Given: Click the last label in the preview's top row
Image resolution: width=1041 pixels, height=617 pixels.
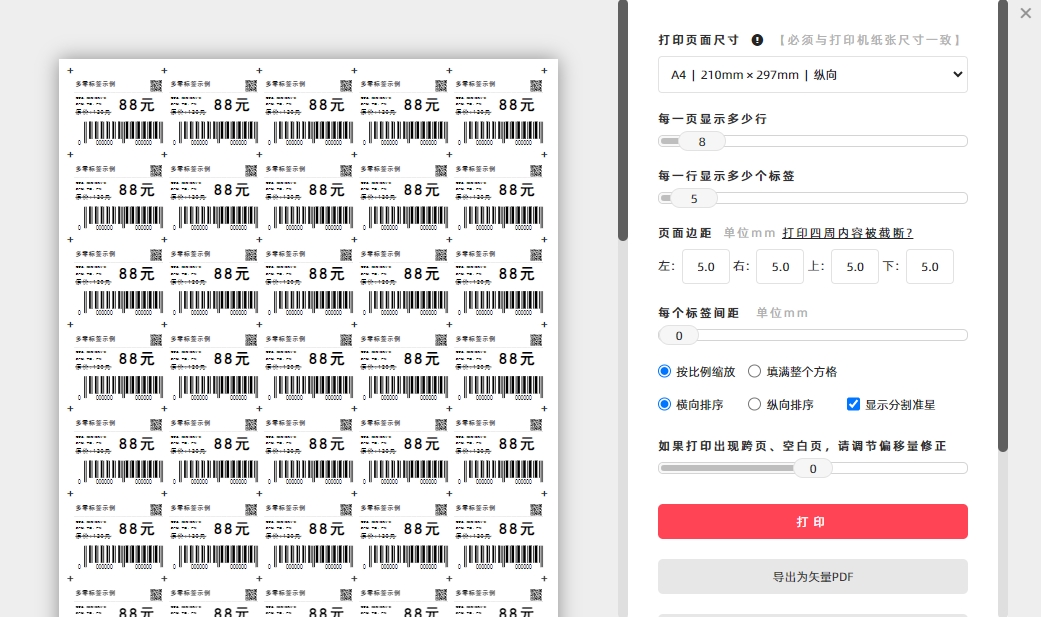Looking at the screenshot, I should click(497, 112).
